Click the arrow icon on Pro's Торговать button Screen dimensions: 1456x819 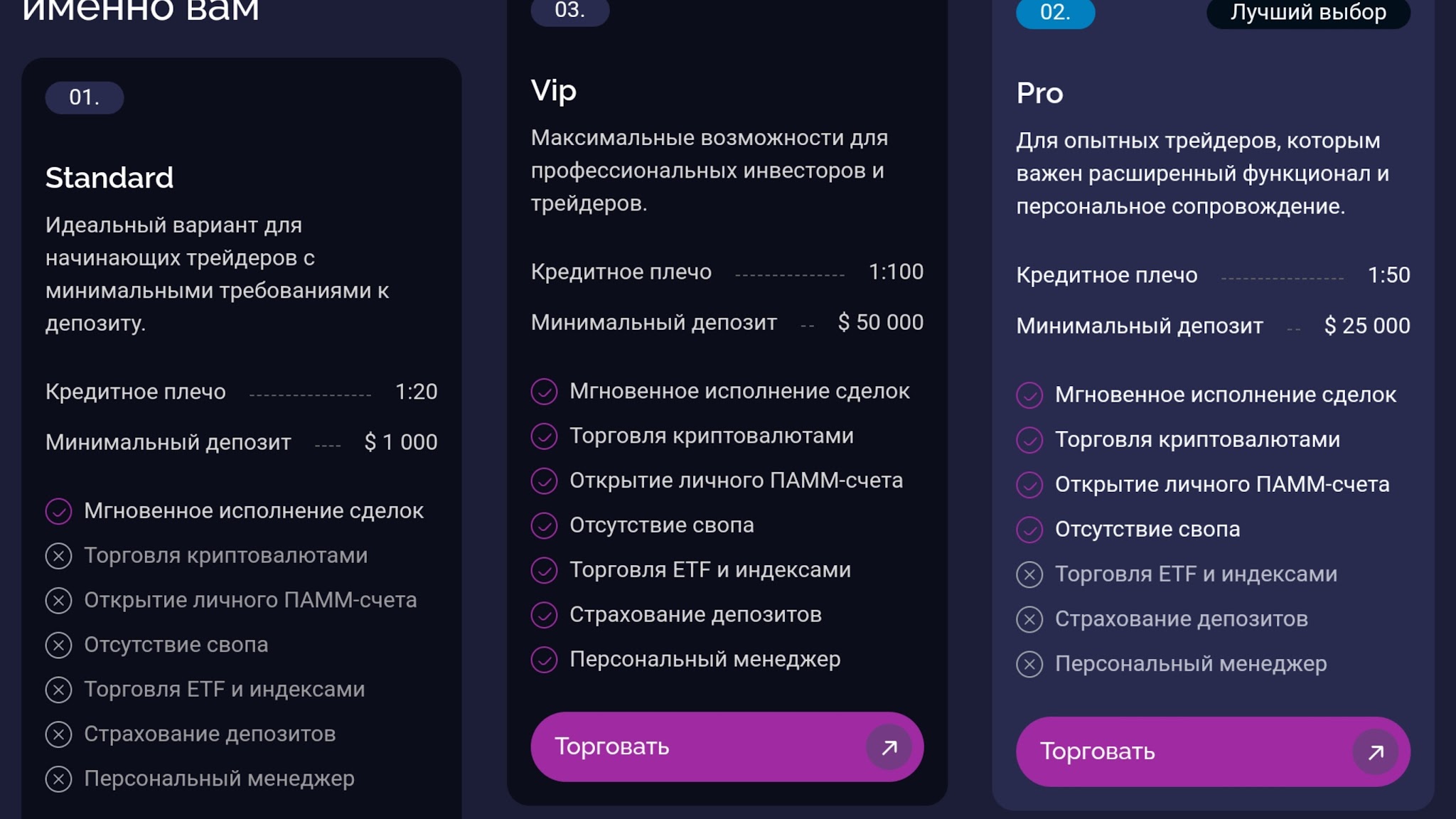click(1376, 751)
